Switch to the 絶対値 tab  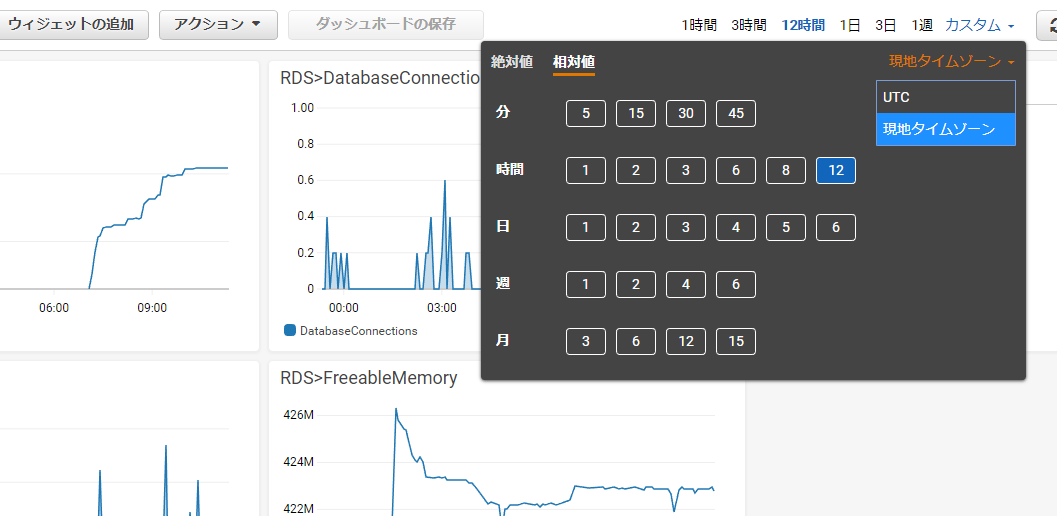pos(512,61)
